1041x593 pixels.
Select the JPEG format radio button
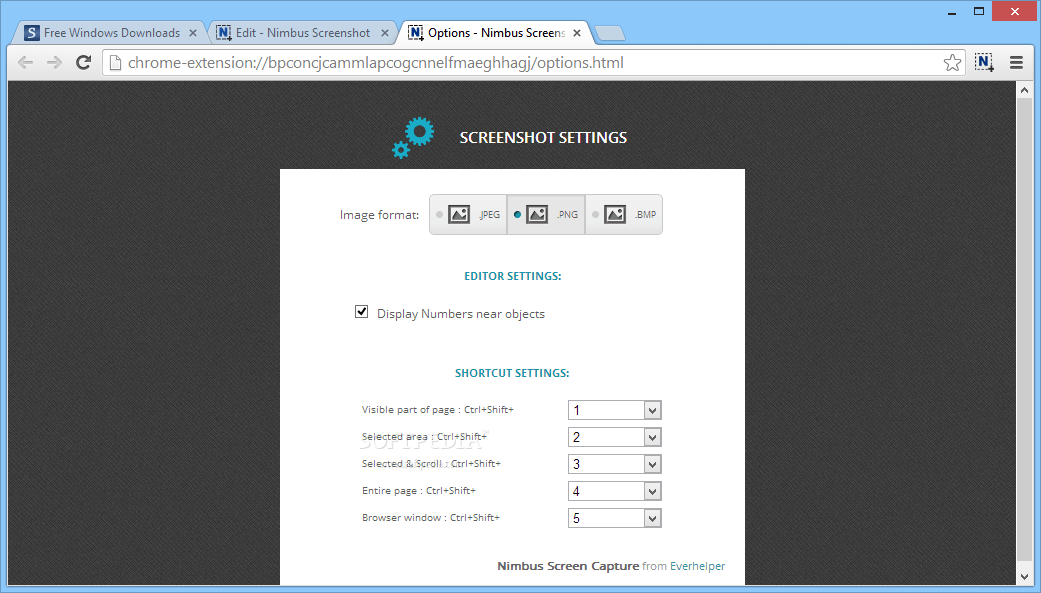click(440, 214)
